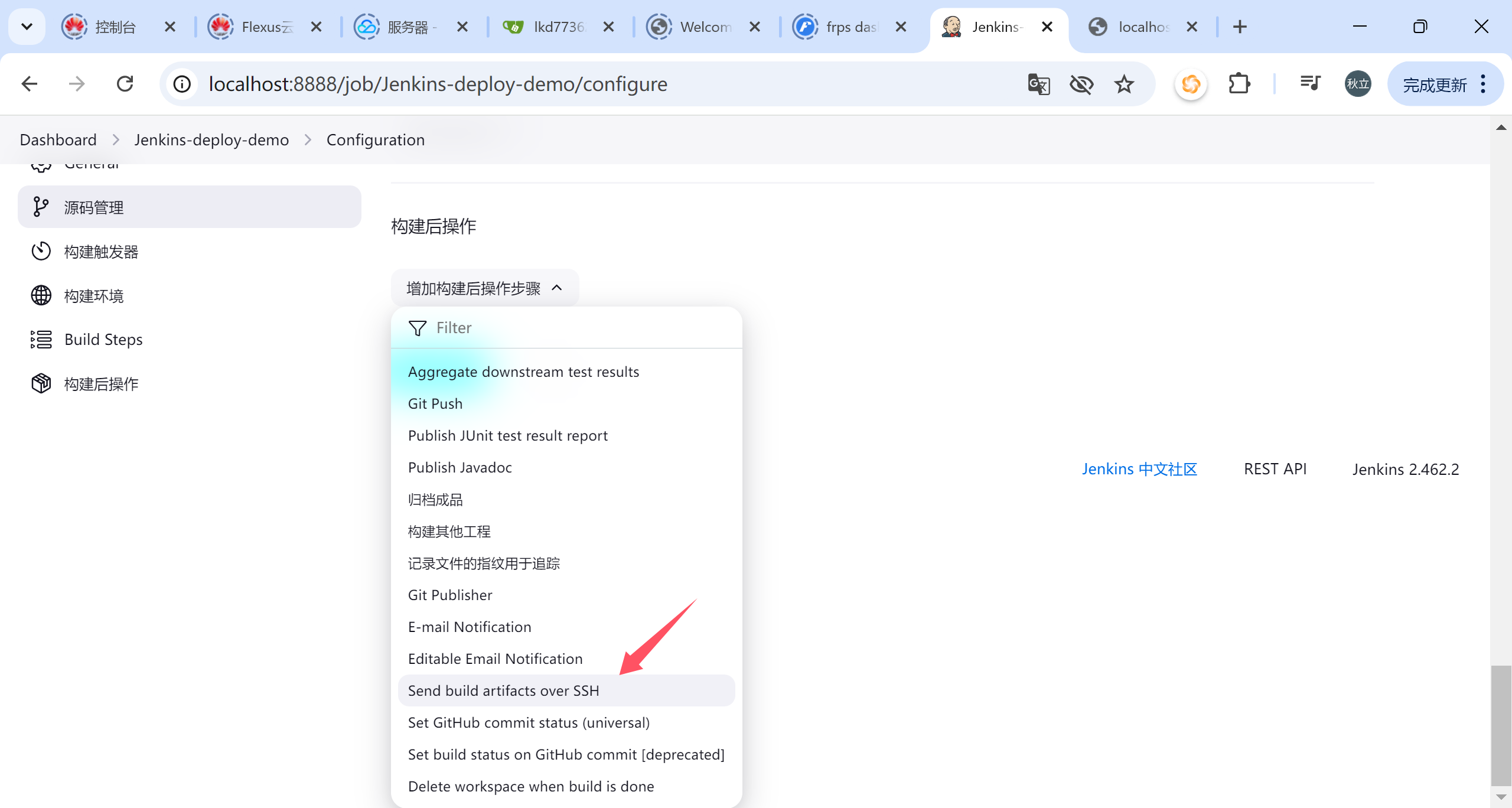Choose Editable Email Notification option

pyautogui.click(x=495, y=659)
